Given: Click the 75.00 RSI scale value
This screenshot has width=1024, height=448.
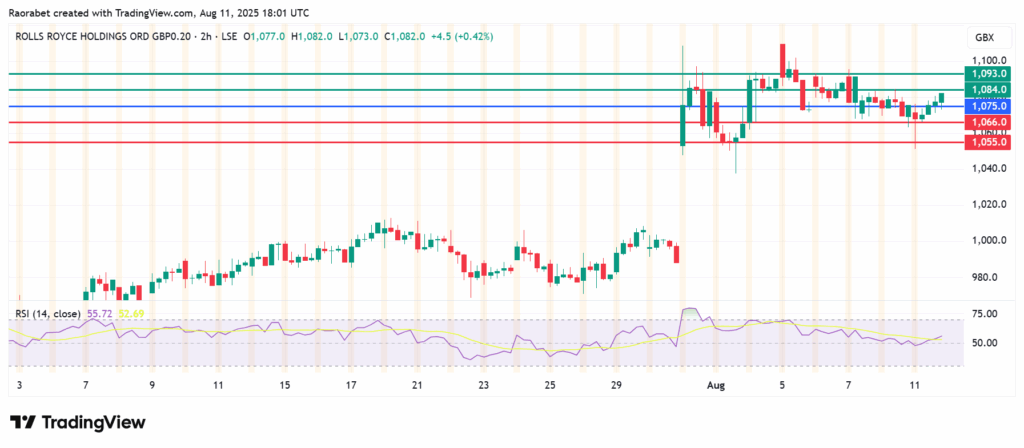Looking at the screenshot, I should pos(984,314).
